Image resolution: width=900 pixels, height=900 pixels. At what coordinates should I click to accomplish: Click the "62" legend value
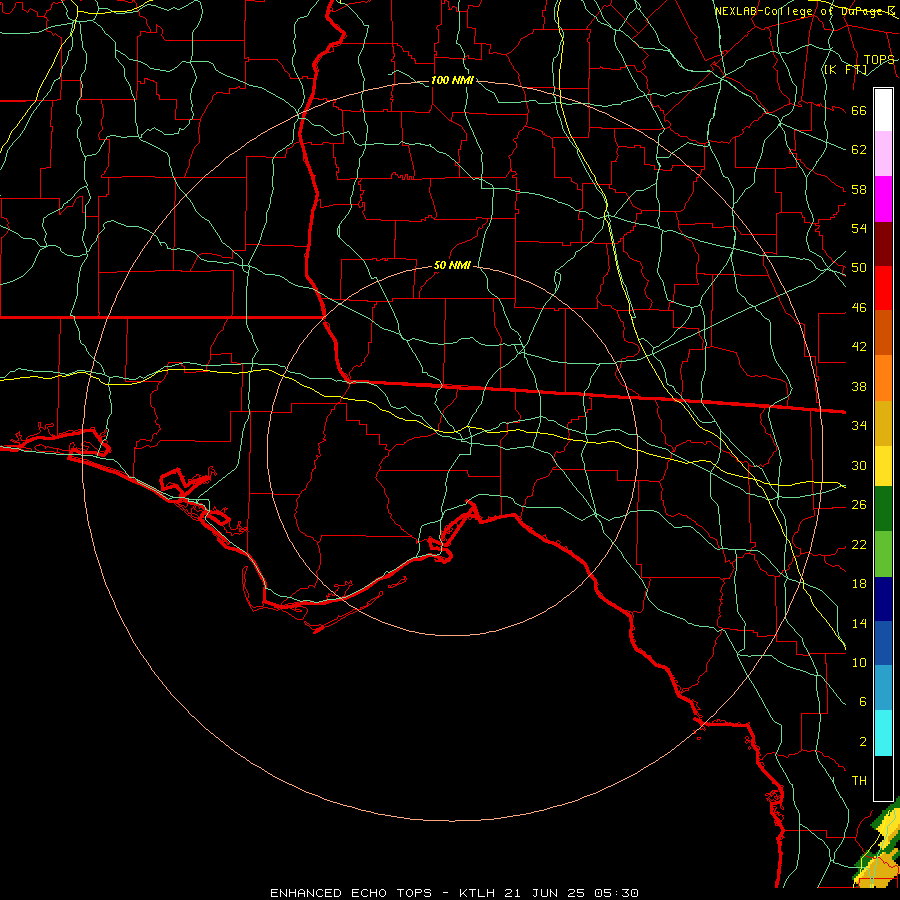tap(859, 150)
